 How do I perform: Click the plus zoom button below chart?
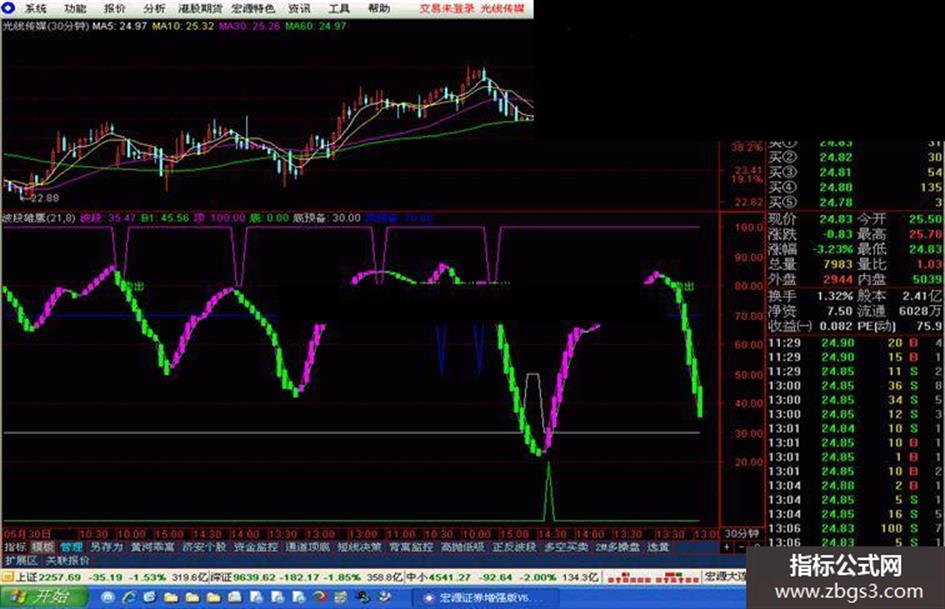tap(728, 547)
